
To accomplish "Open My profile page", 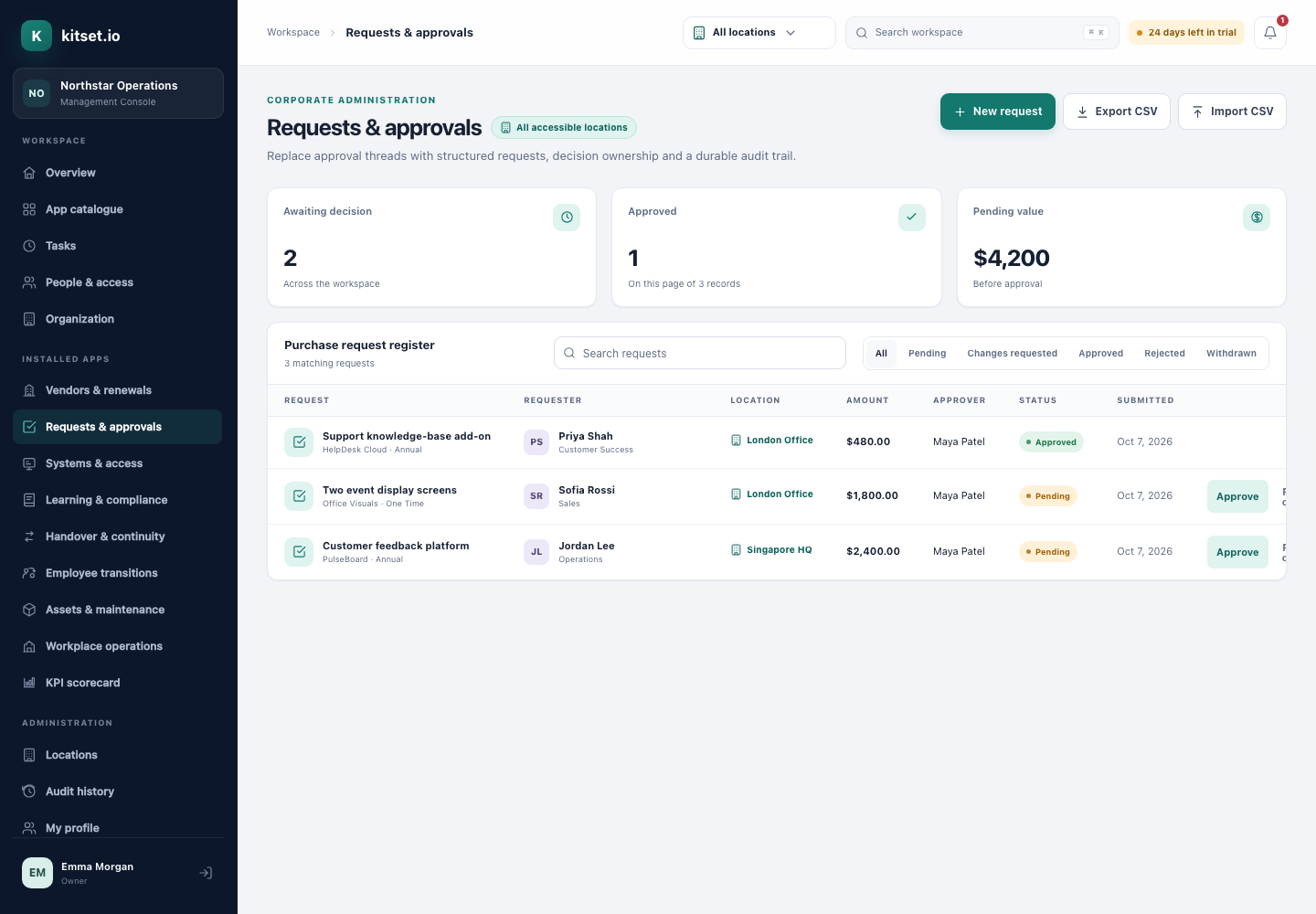I will 117,828.
